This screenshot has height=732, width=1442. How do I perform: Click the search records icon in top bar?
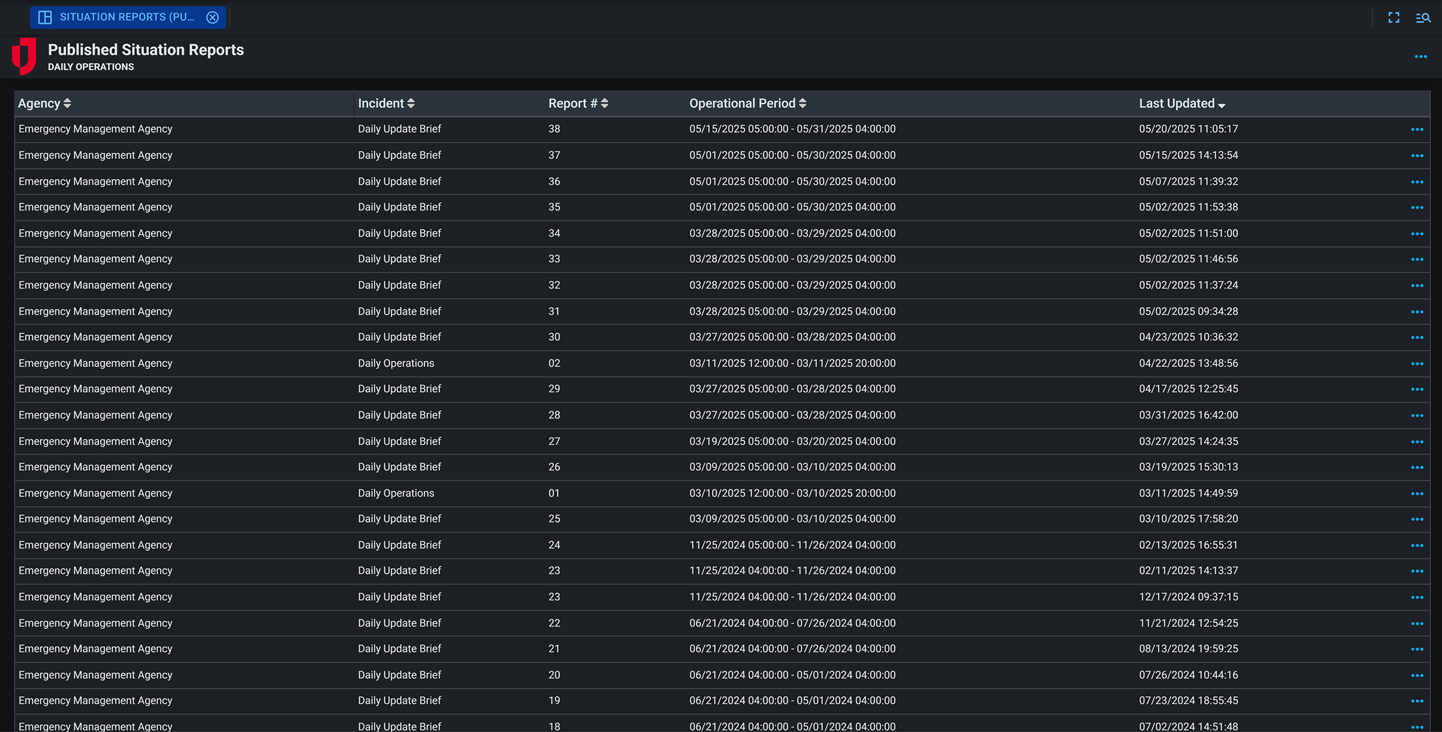[1423, 17]
